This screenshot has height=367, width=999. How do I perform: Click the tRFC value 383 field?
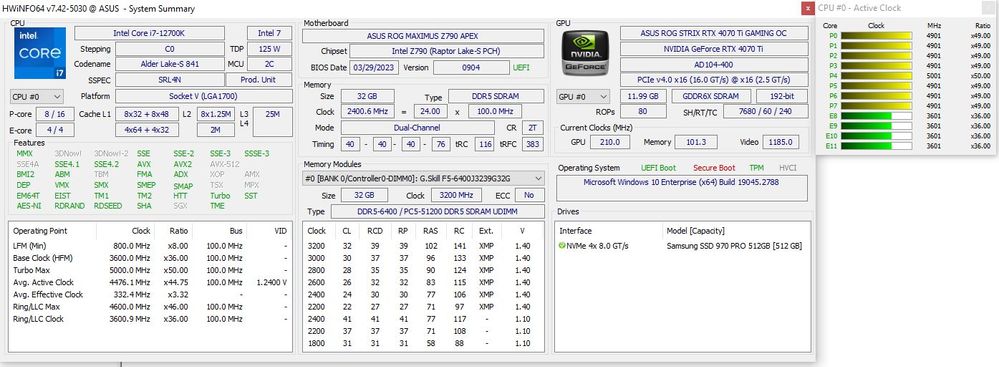click(x=532, y=144)
